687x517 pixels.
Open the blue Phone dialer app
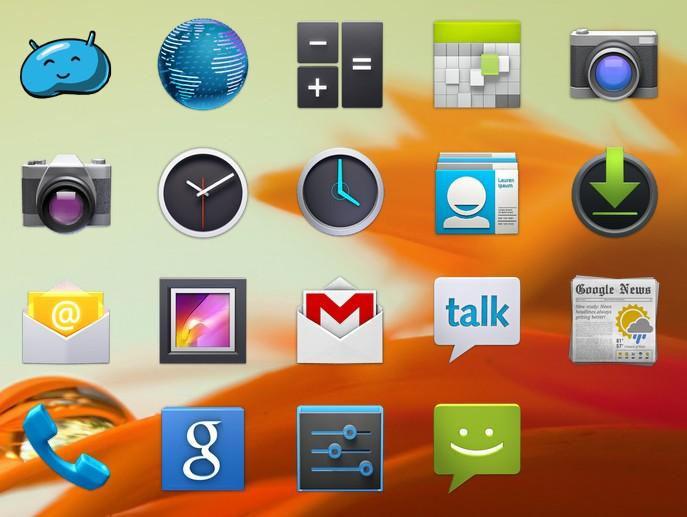tap(66, 447)
